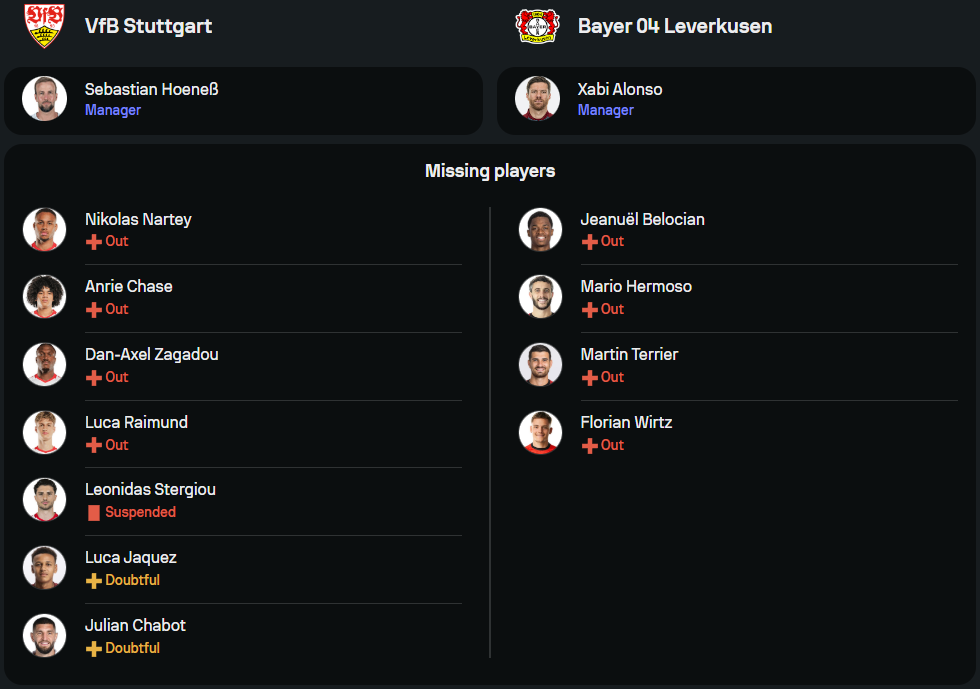The height and width of the screenshot is (689, 980).
Task: Click the Xabi Alonso name link
Action: click(x=619, y=89)
